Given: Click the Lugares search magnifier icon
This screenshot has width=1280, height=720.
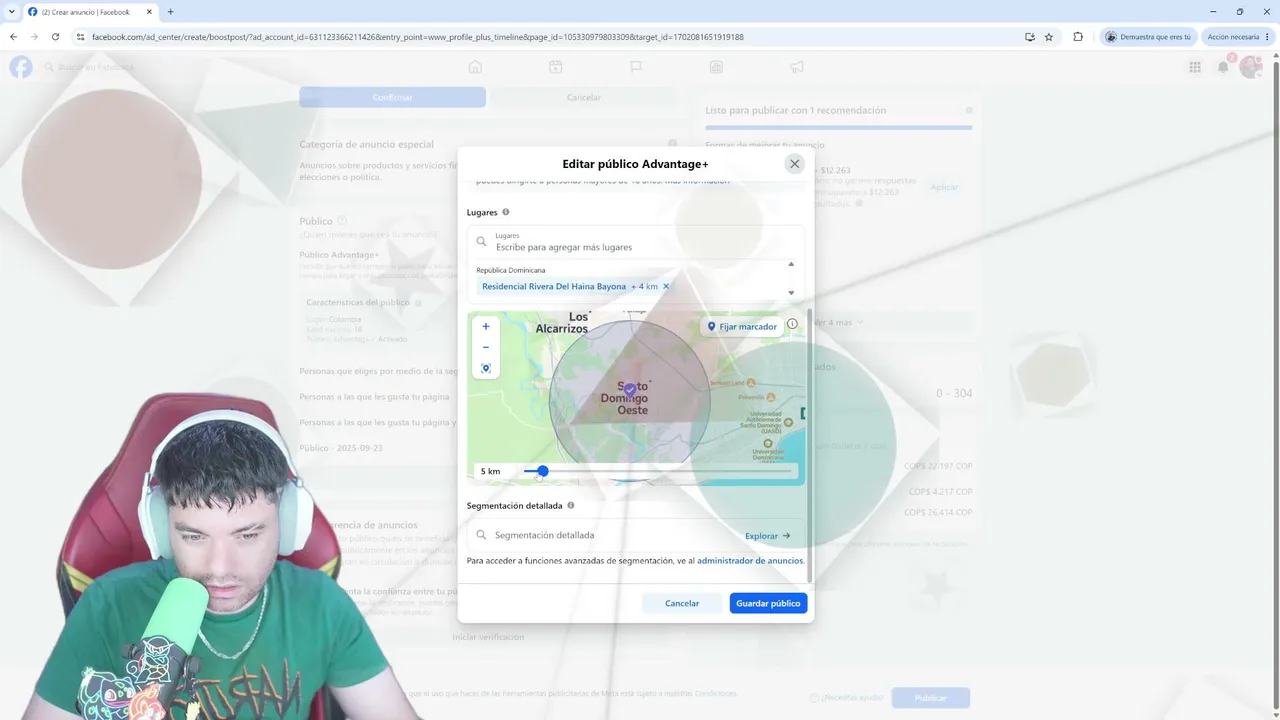Looking at the screenshot, I should click(481, 242).
